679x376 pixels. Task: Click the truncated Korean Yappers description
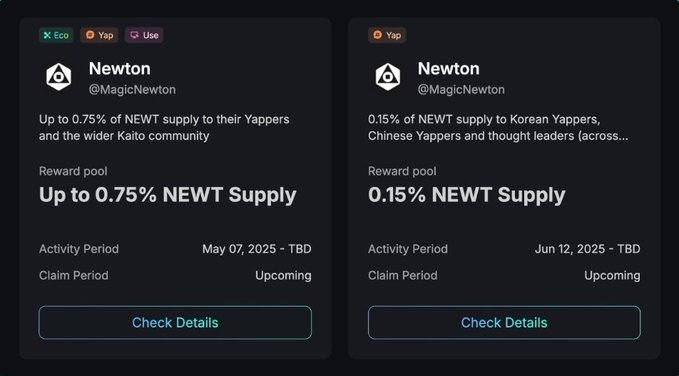click(x=498, y=127)
